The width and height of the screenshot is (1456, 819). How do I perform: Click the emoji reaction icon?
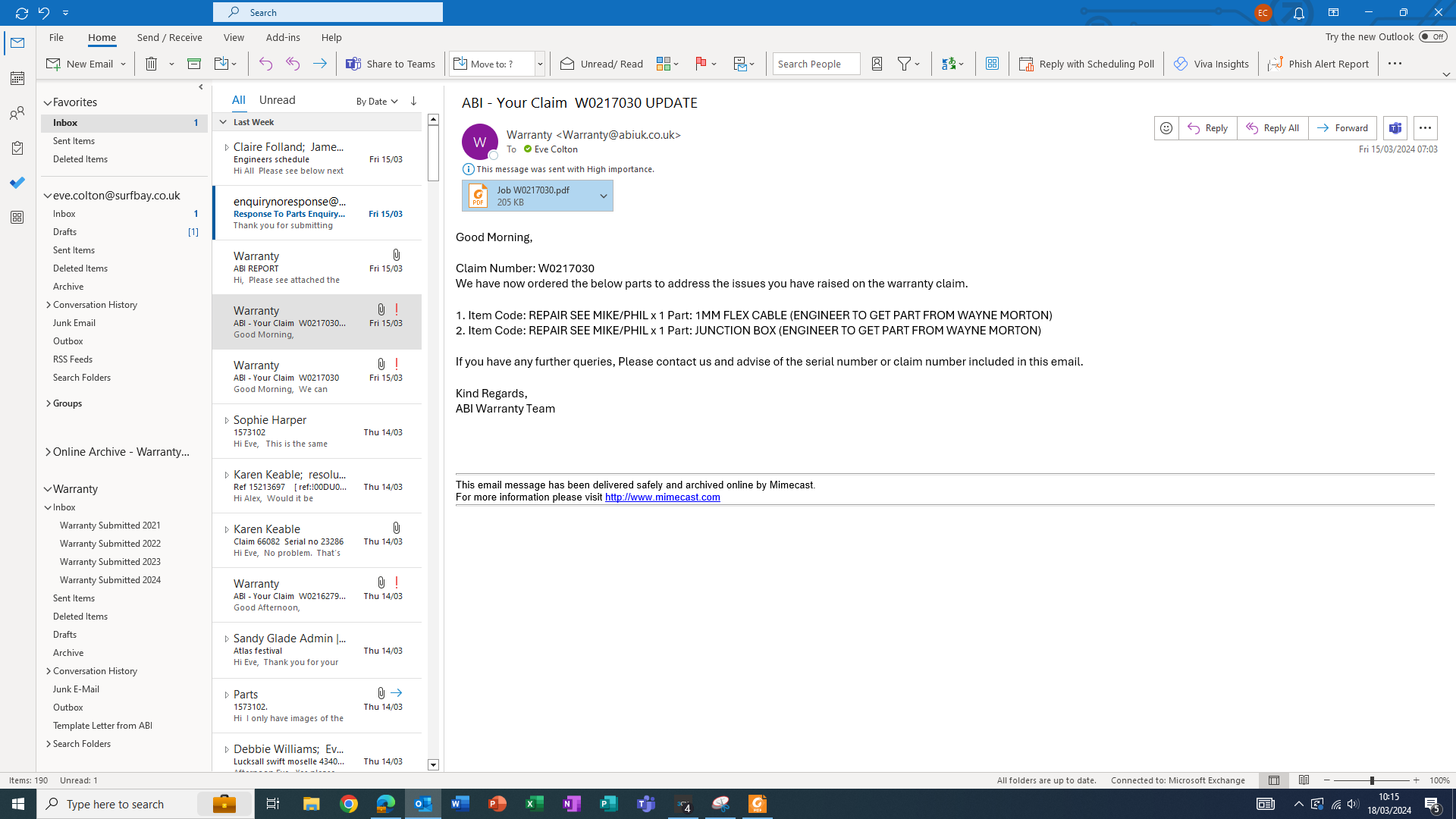(x=1166, y=128)
